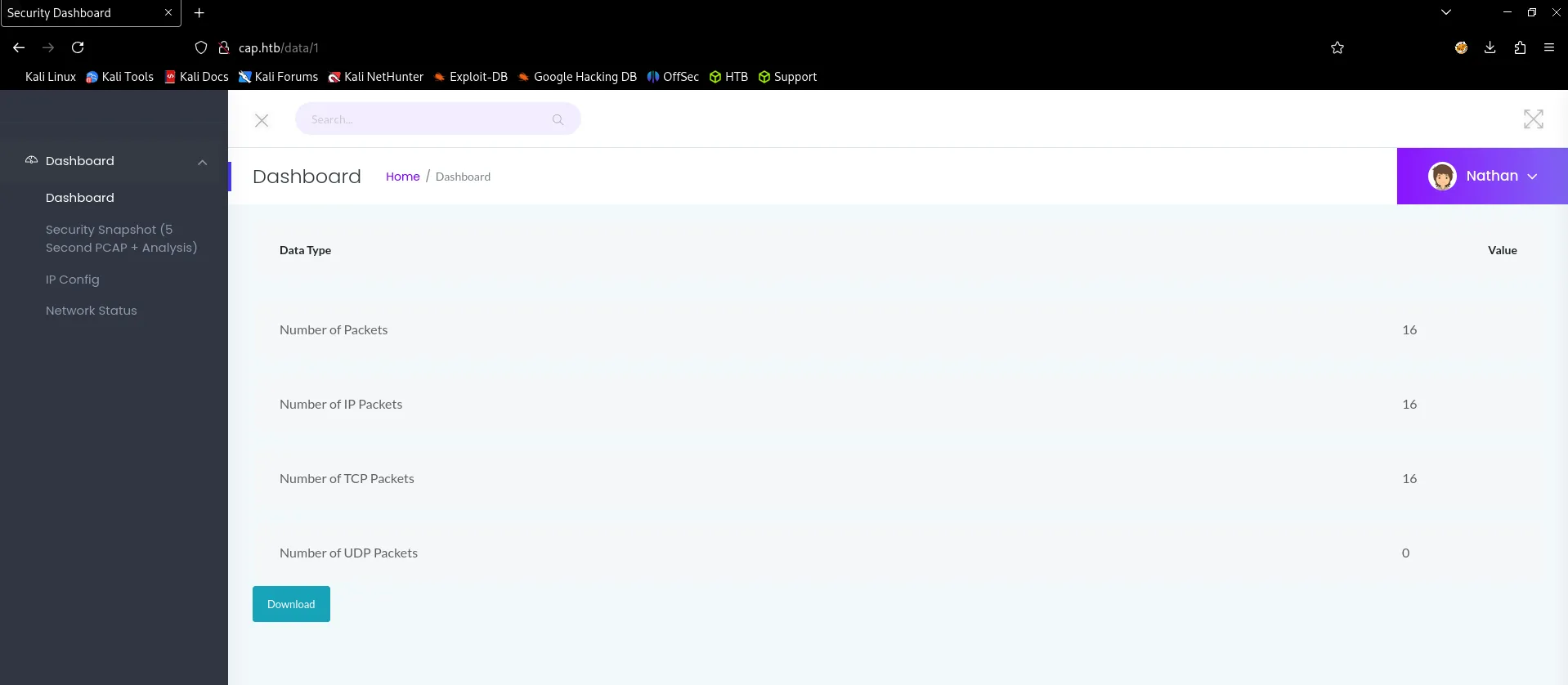Click the browser forward arrow

point(48,47)
